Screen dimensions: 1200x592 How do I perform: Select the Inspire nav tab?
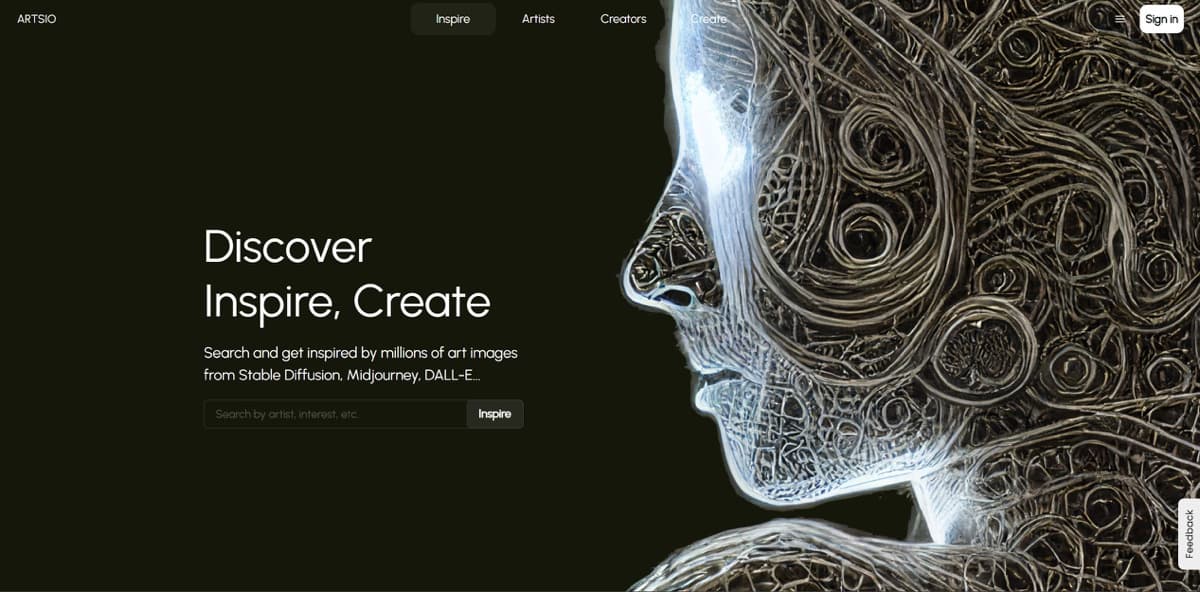(x=453, y=19)
